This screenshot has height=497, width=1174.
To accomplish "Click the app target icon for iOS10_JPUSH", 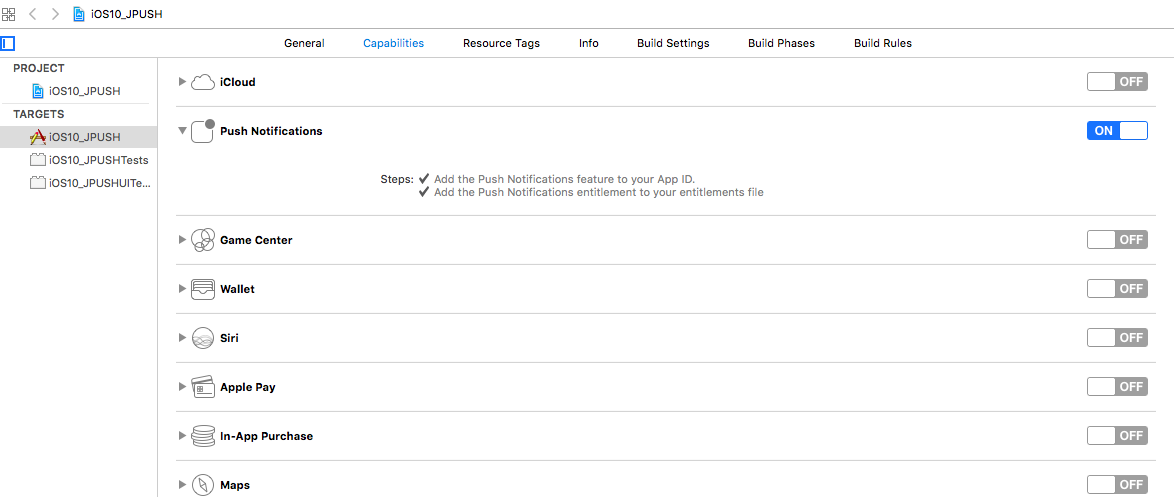I will pyautogui.click(x=37, y=137).
